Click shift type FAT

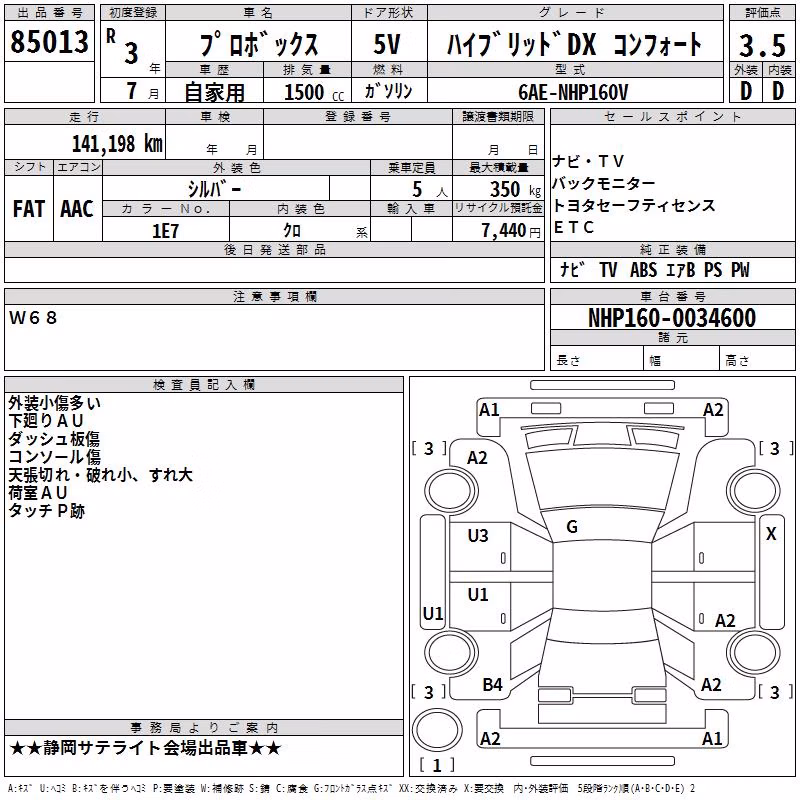29,209
